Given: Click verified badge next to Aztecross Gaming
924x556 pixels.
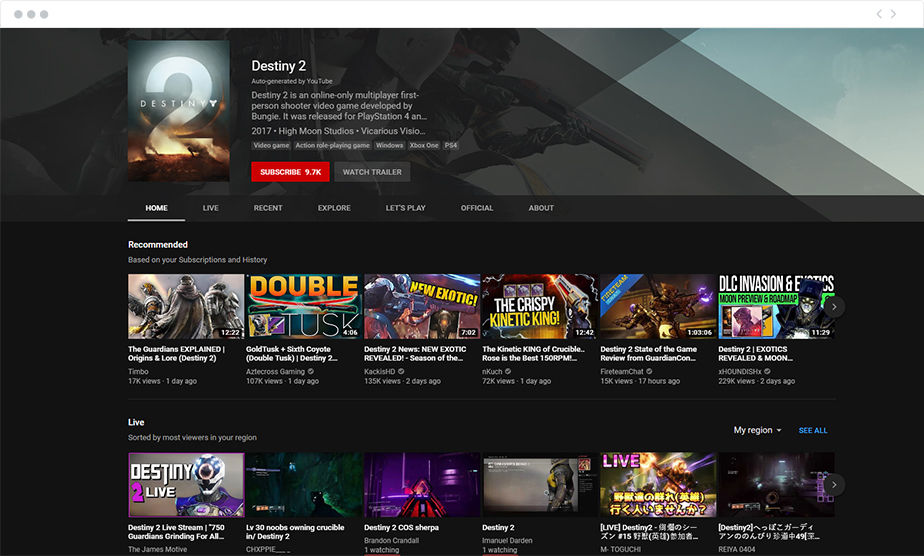Looking at the screenshot, I should (311, 372).
